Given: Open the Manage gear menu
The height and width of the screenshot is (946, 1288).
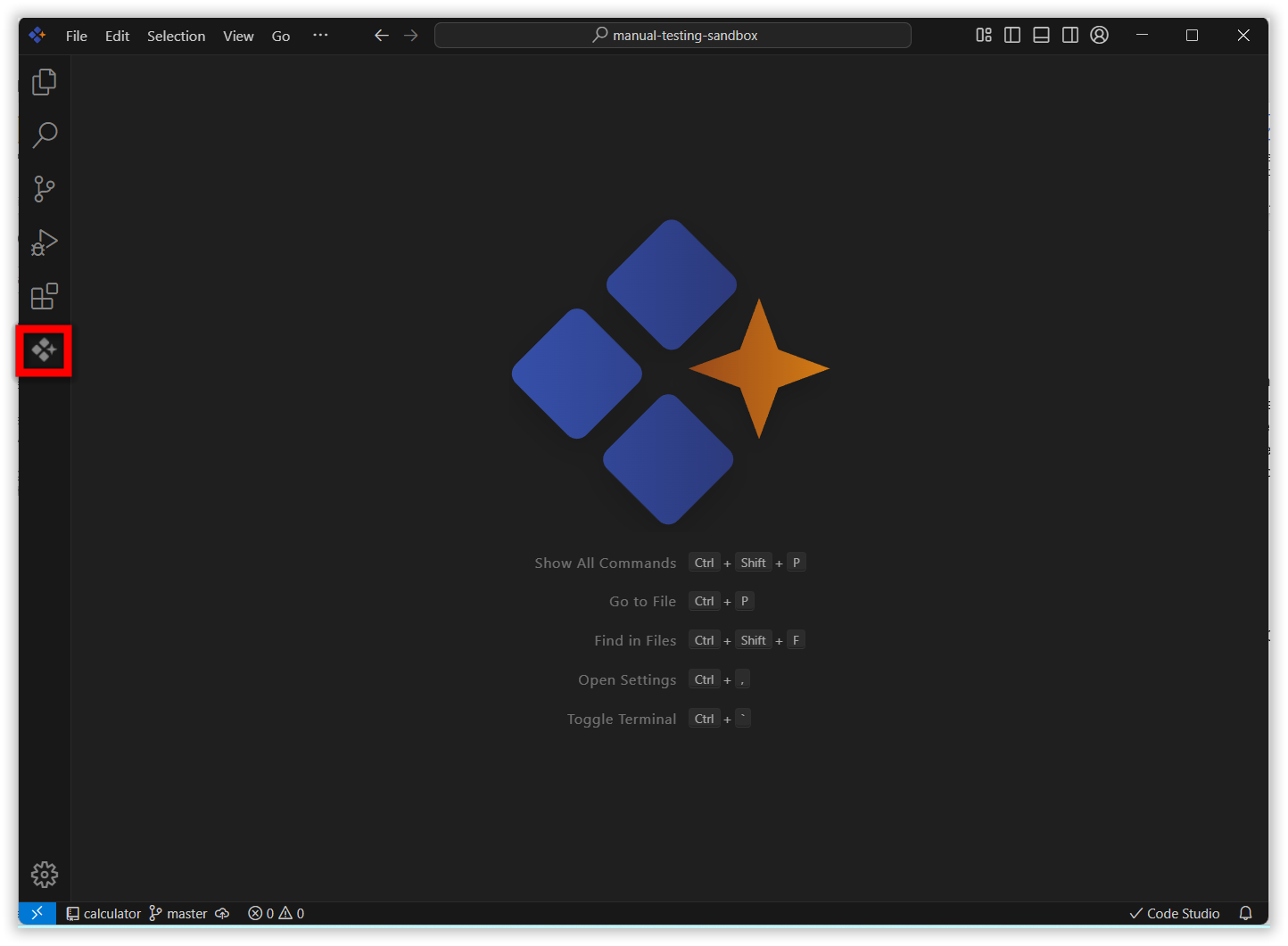Looking at the screenshot, I should tap(44, 874).
